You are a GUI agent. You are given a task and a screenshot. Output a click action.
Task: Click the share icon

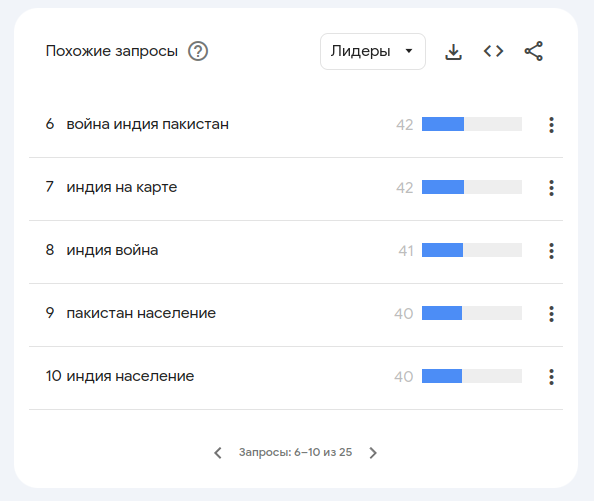click(533, 51)
